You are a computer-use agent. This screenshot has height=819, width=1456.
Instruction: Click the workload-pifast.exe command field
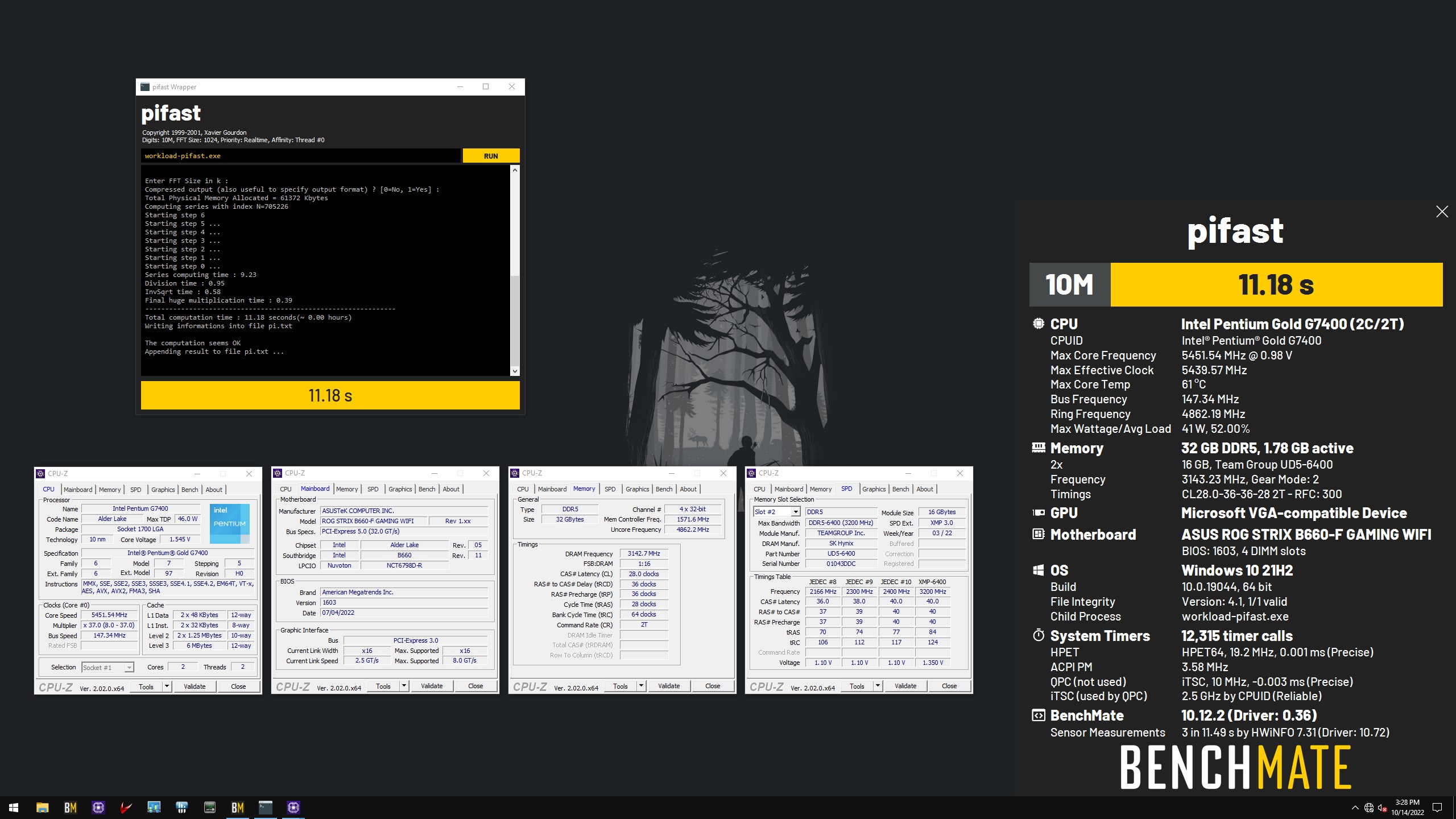pos(300,156)
